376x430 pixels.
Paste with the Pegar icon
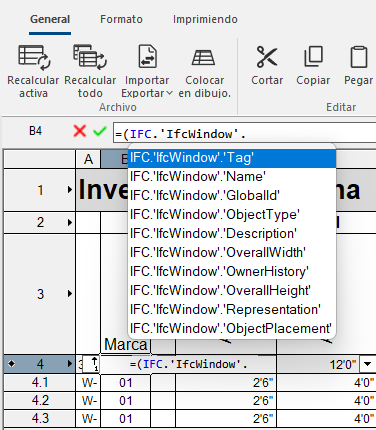pyautogui.click(x=359, y=57)
